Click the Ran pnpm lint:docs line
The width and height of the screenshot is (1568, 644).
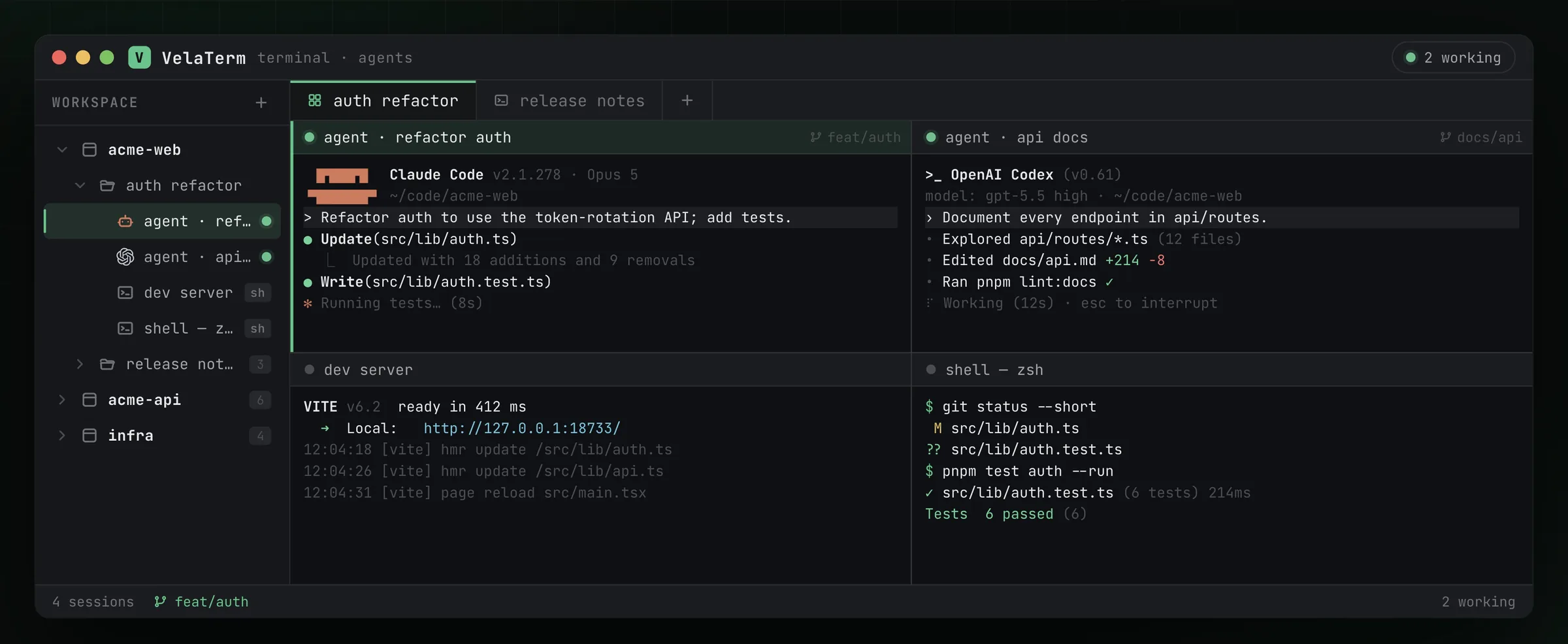(1020, 282)
